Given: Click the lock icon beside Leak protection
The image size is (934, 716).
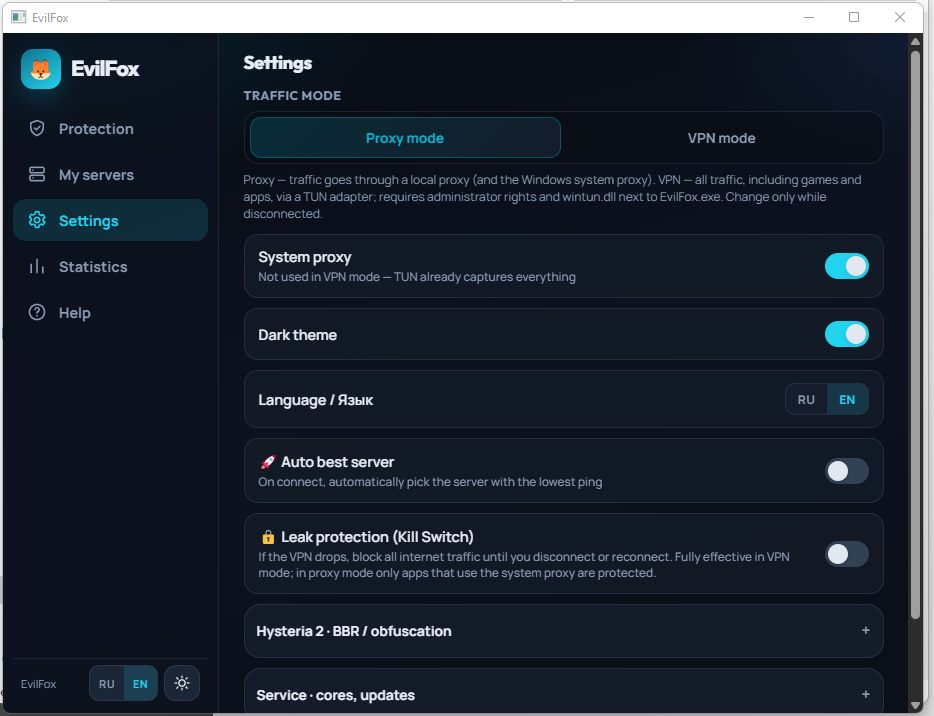Looking at the screenshot, I should click(x=268, y=537).
